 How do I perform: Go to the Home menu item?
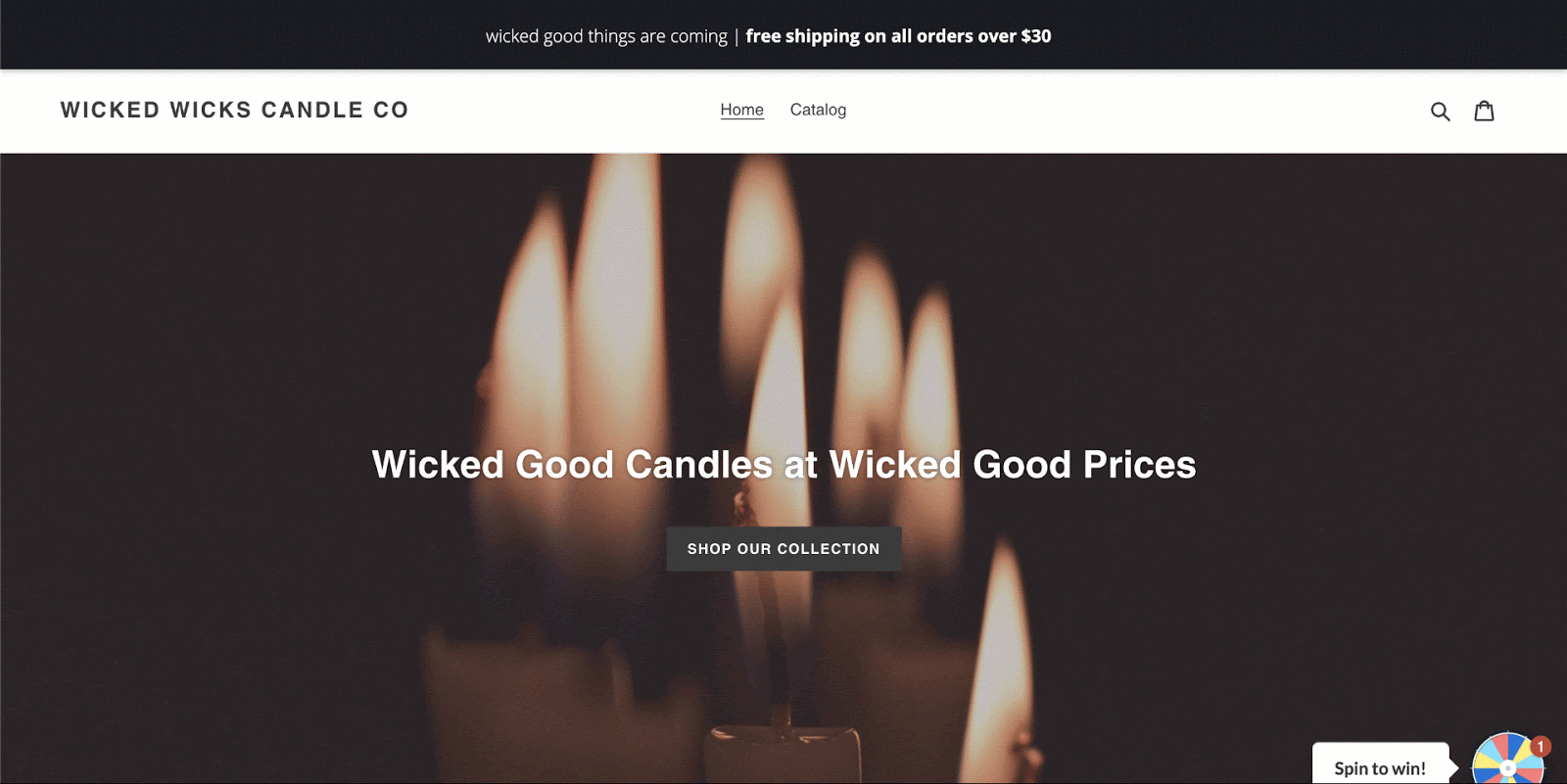coord(741,110)
